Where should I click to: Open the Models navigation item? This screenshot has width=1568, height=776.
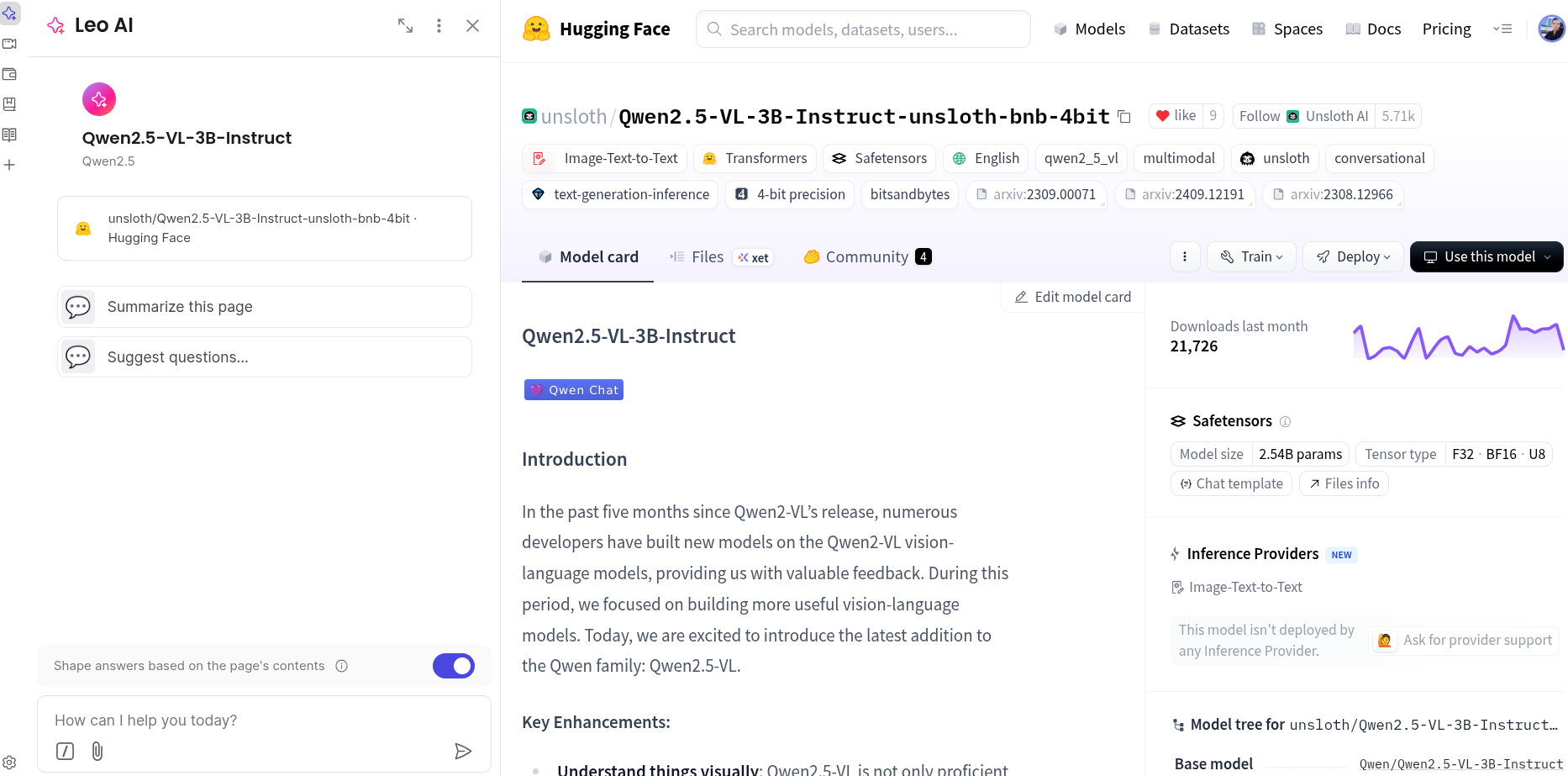[1089, 29]
